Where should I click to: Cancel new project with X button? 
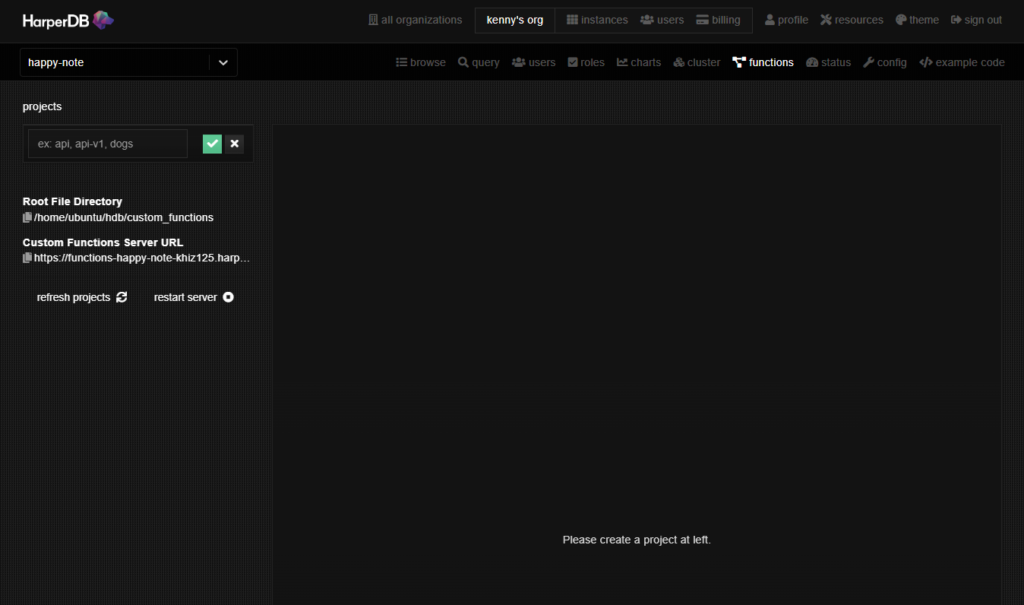pyautogui.click(x=234, y=144)
